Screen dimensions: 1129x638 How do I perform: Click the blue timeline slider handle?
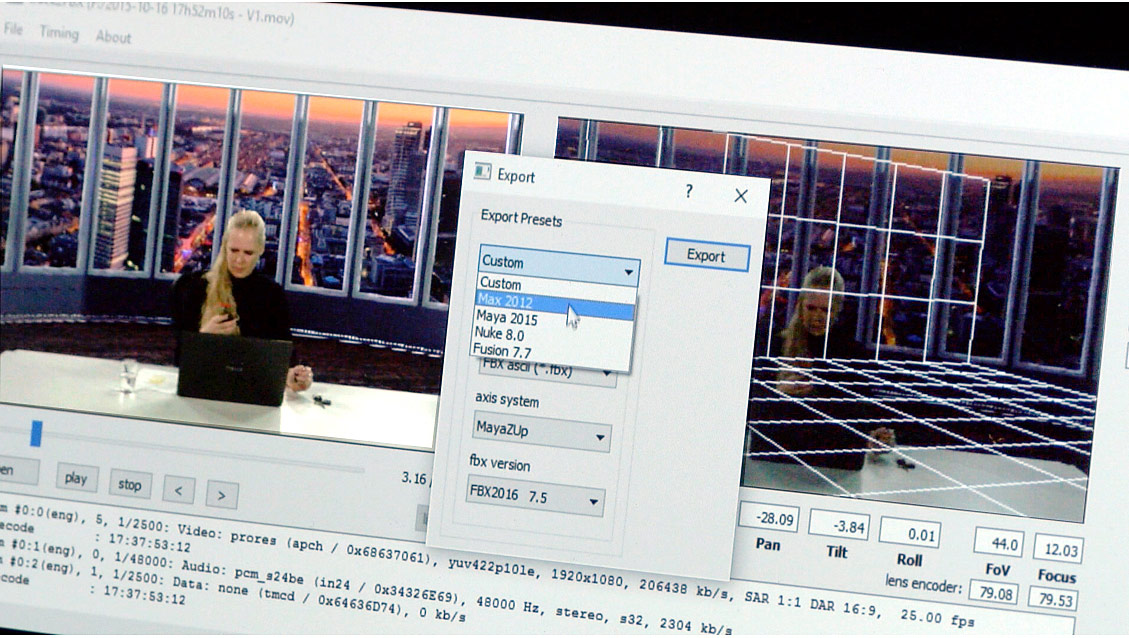(36, 433)
